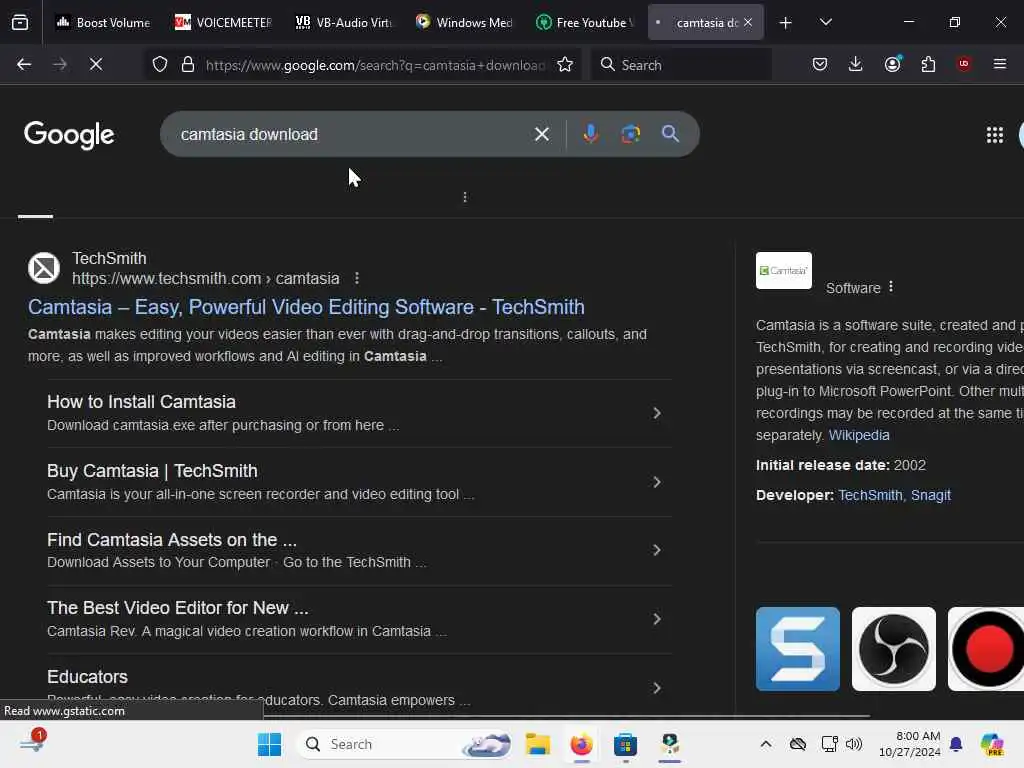
Task: Open Find Camtasia Assets on the sitelink
Action: 172,540
